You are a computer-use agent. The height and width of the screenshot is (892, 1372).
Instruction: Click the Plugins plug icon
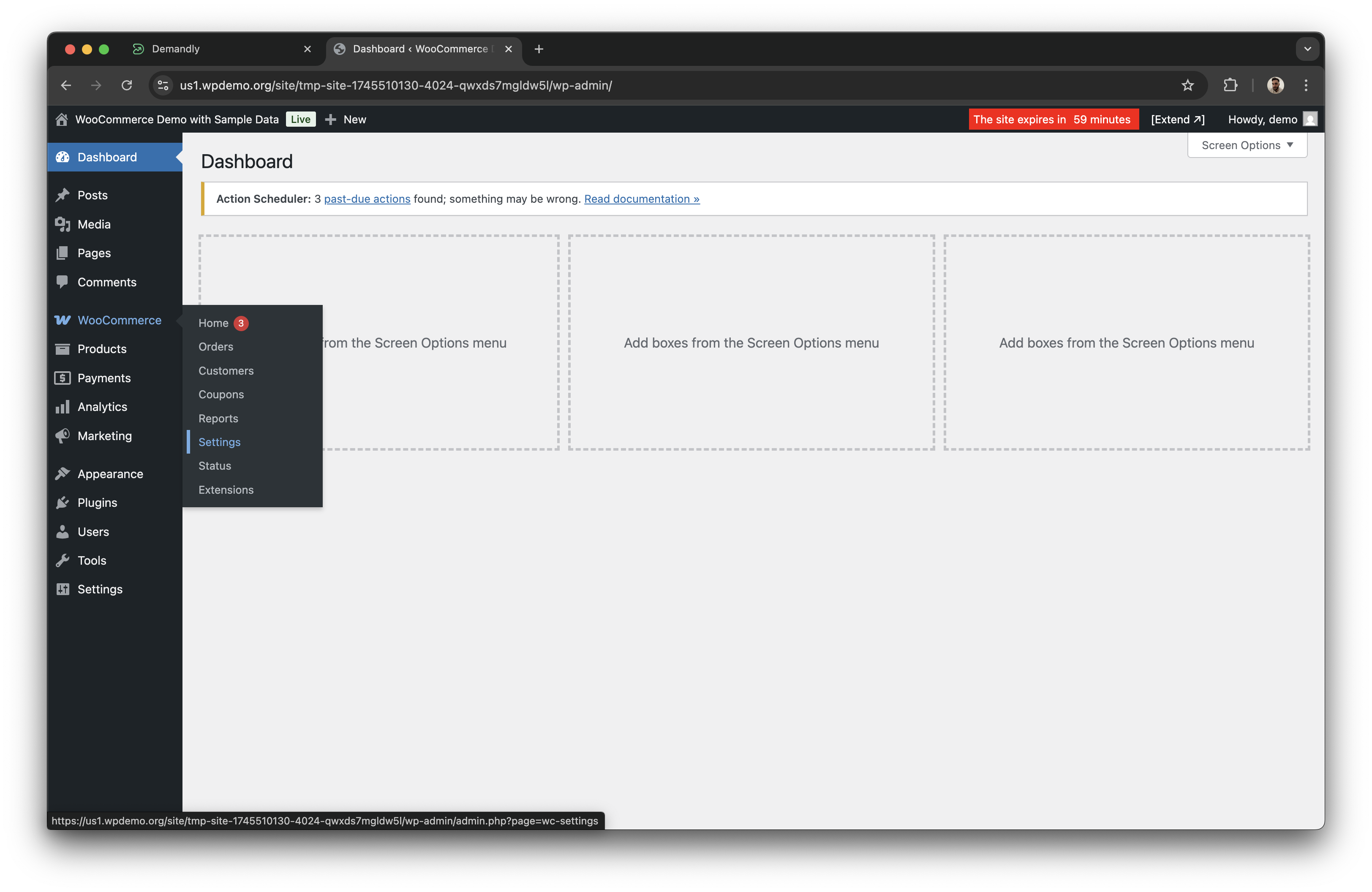click(x=63, y=502)
